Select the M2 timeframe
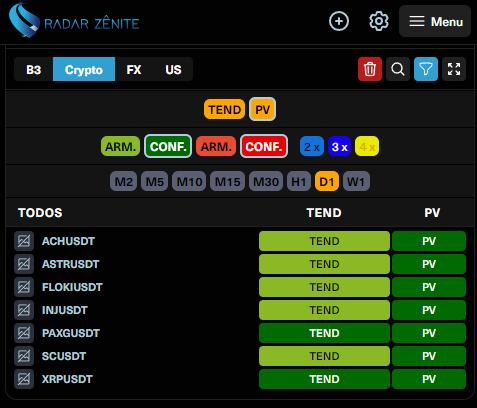The height and width of the screenshot is (408, 477). pyautogui.click(x=123, y=181)
